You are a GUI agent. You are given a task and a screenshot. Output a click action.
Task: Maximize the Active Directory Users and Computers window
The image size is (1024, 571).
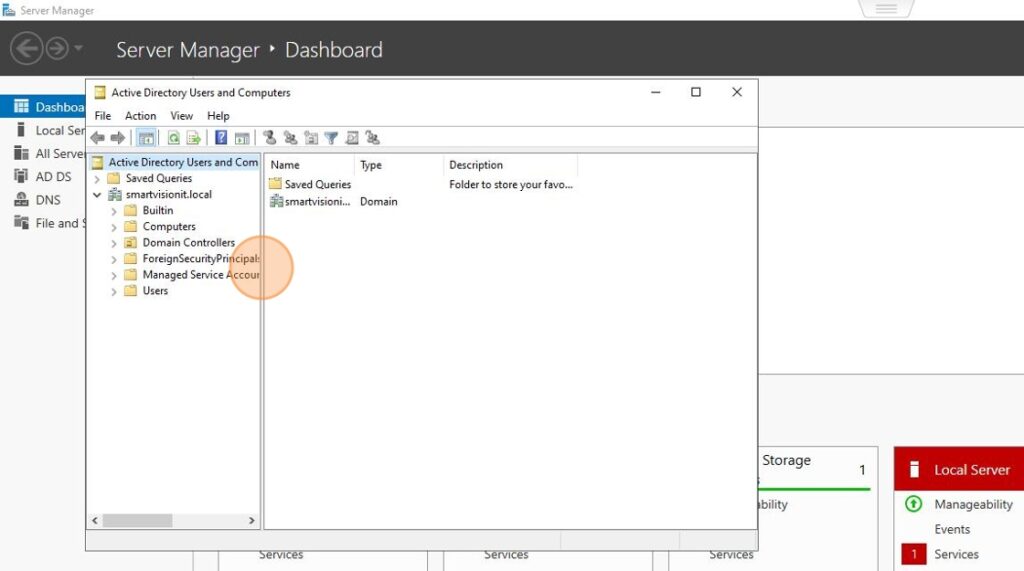(x=696, y=92)
